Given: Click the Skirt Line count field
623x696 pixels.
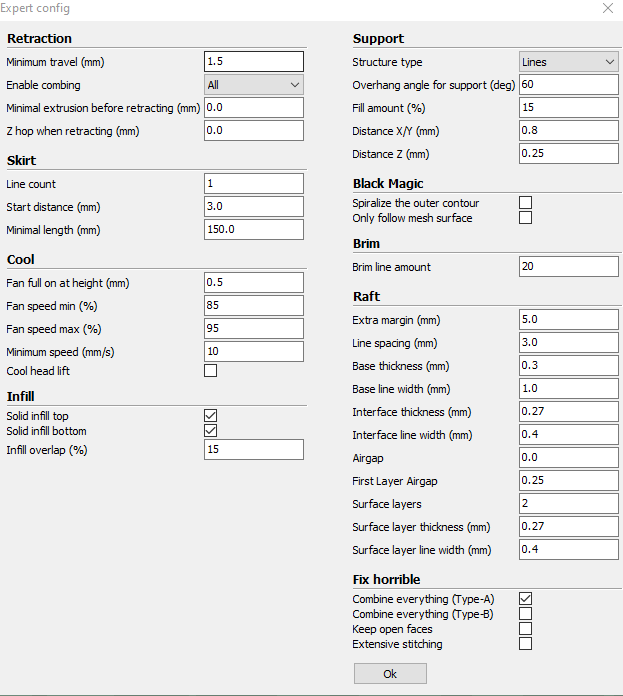Looking at the screenshot, I should [253, 184].
